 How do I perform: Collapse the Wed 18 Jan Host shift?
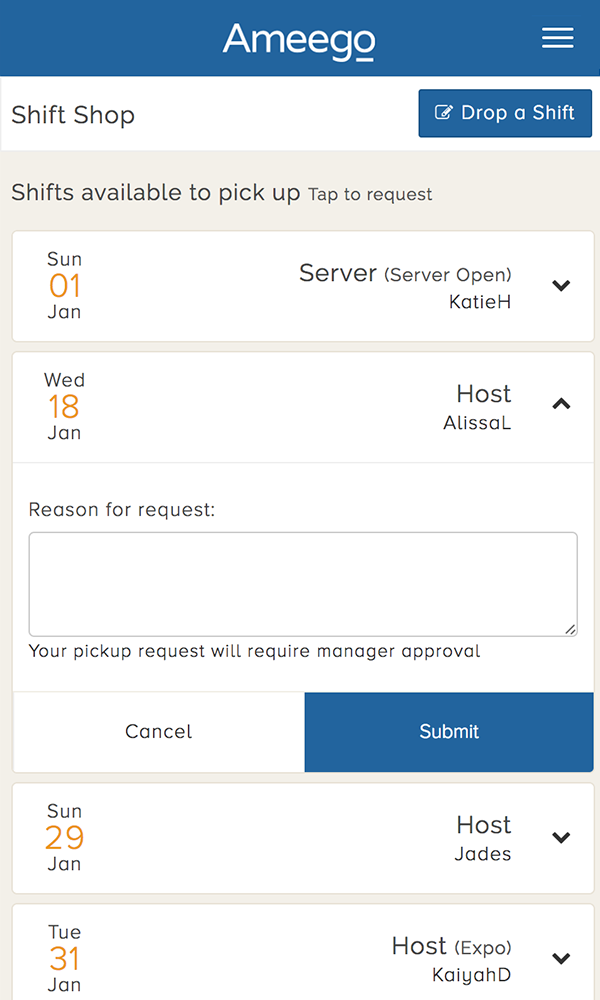[x=561, y=405]
